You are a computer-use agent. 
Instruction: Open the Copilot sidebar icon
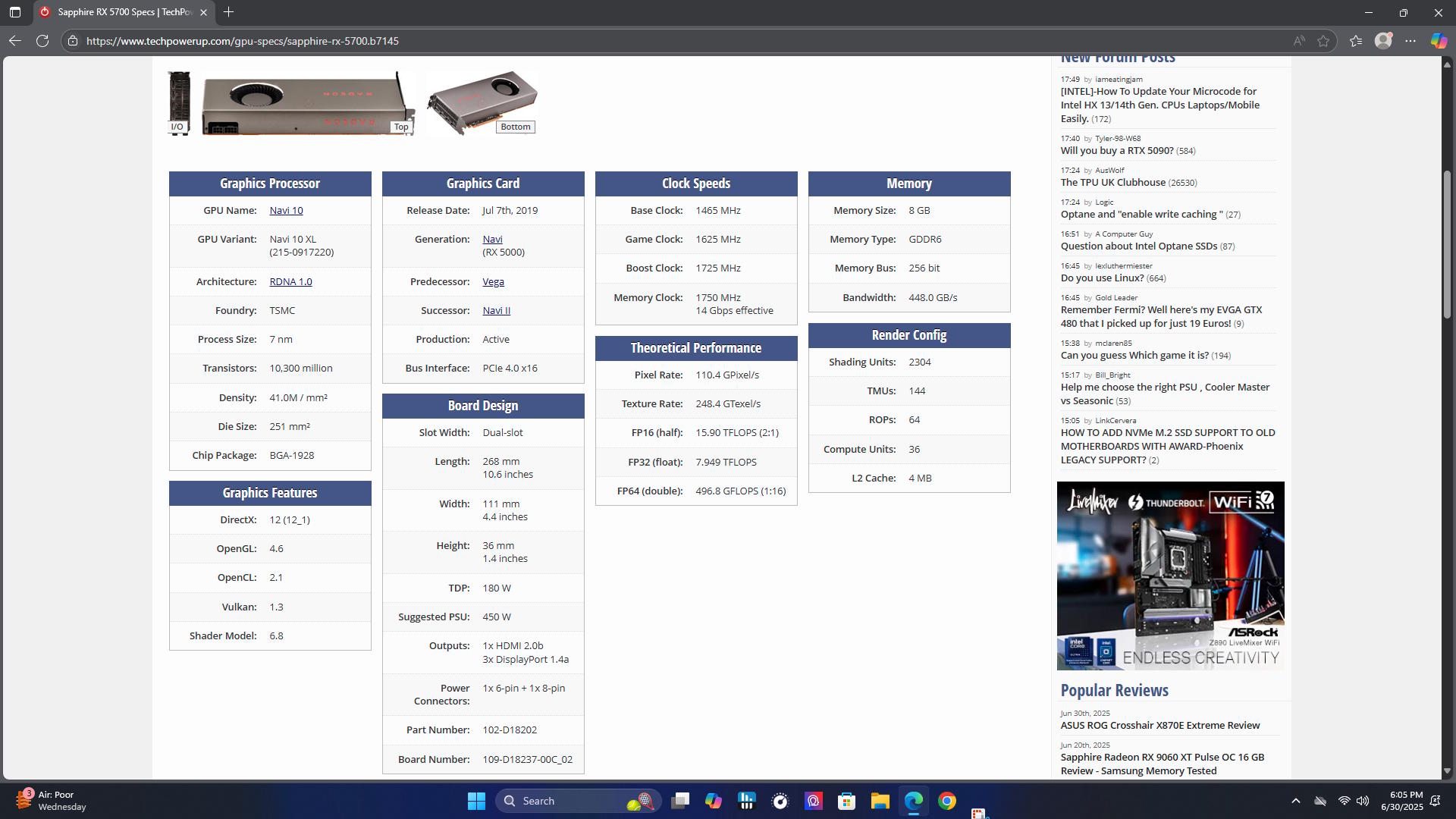[1439, 41]
